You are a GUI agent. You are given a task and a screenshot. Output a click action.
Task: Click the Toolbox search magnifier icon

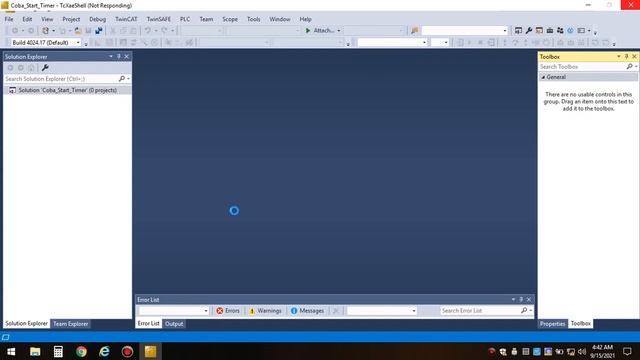[x=630, y=67]
